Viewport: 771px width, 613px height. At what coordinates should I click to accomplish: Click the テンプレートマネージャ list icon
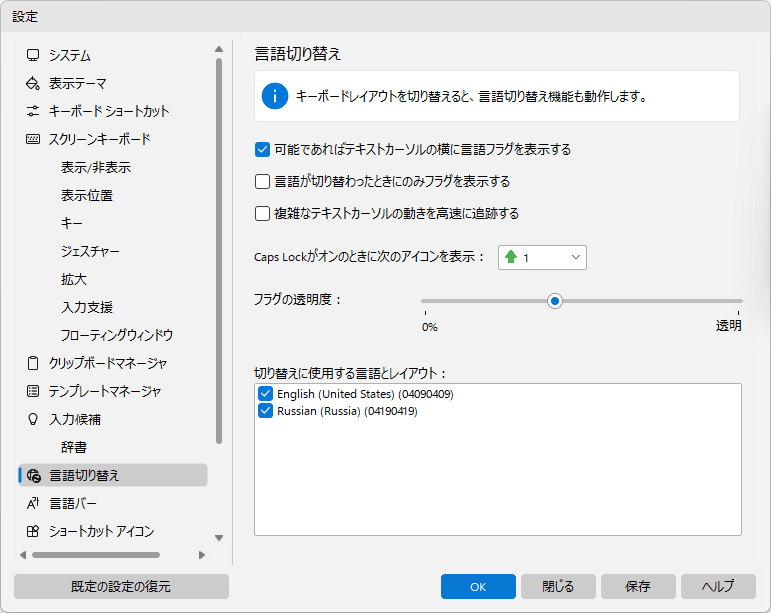[x=33, y=391]
